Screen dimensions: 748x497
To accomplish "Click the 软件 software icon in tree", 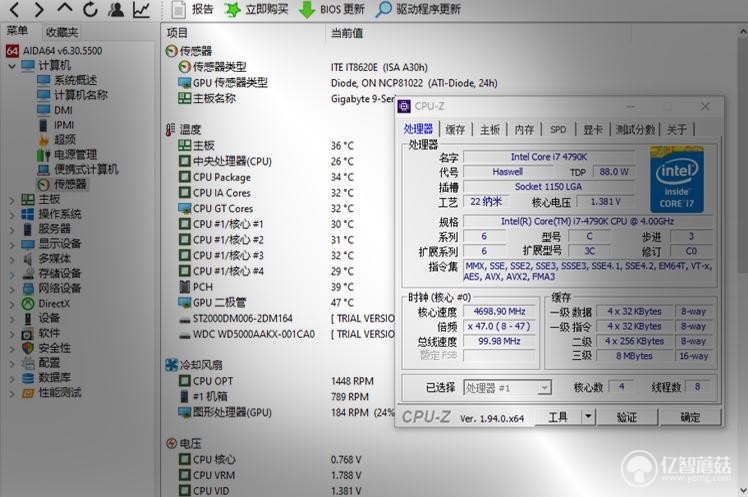I will [28, 333].
